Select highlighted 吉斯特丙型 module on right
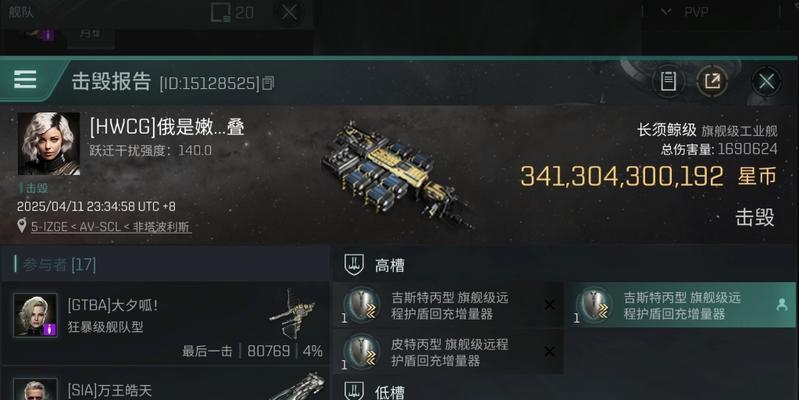Screen dimensions: 799x400 click(682, 305)
